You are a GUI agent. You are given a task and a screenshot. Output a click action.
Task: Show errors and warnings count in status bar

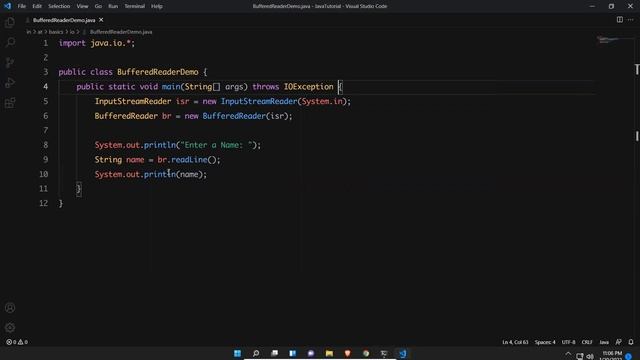[17, 342]
